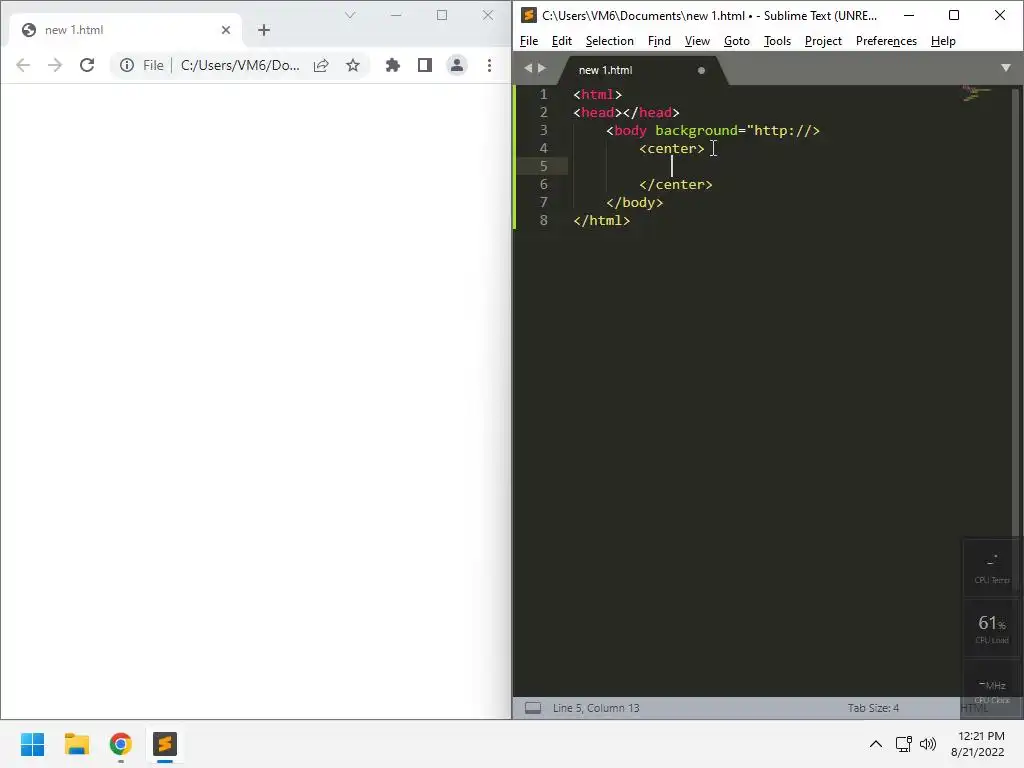Screen dimensions: 1024x768
Task: Click unsaved dot on new 1.html Sublime tab
Action: click(701, 70)
